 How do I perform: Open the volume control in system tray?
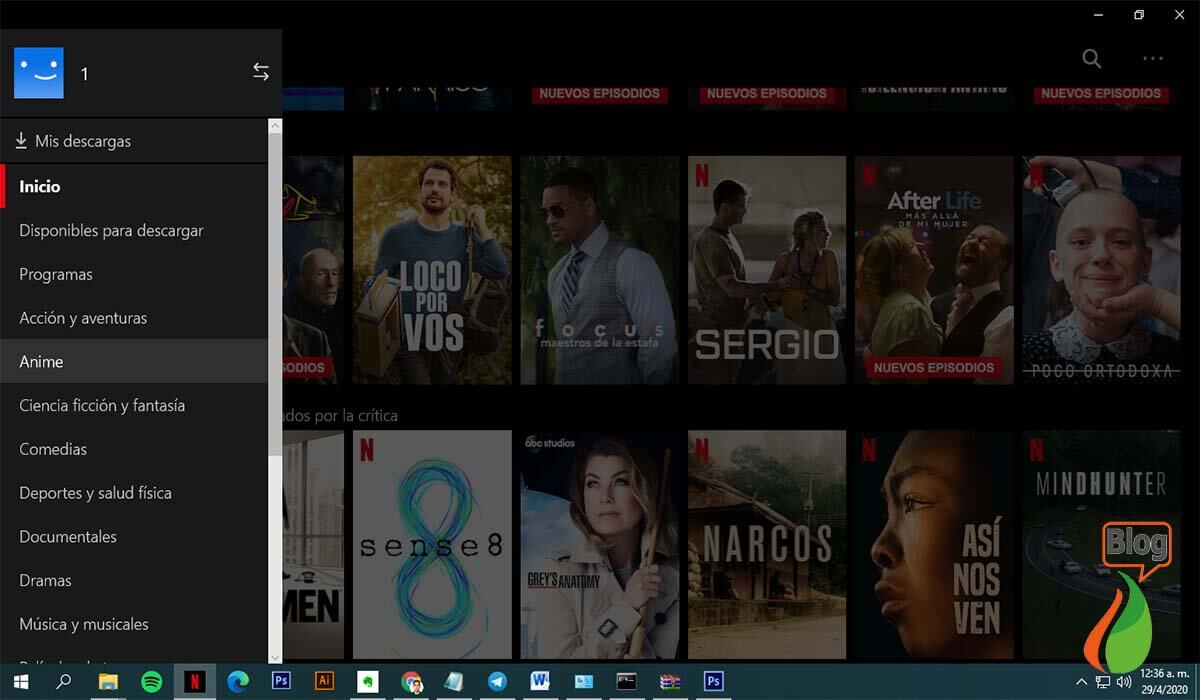coord(1124,683)
